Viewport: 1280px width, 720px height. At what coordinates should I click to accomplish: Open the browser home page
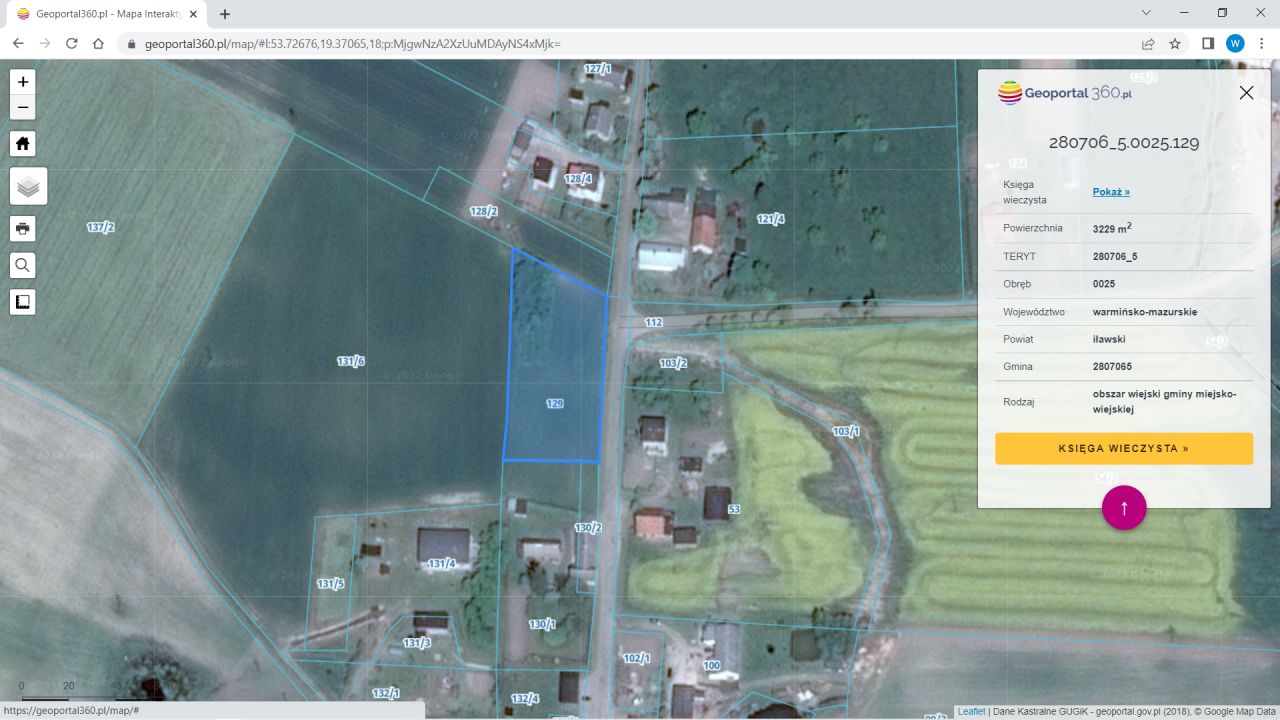point(98,44)
